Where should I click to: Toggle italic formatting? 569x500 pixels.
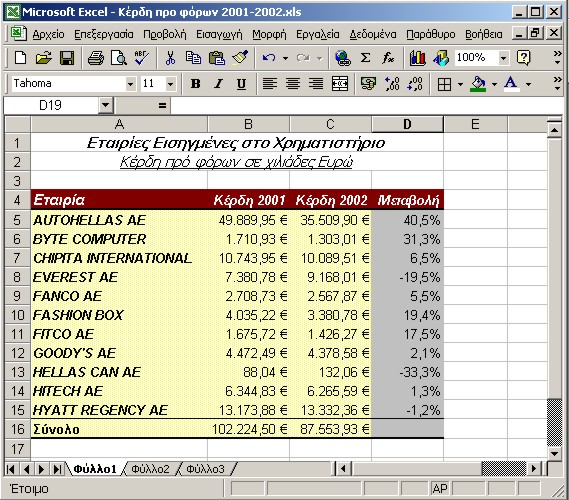[218, 84]
